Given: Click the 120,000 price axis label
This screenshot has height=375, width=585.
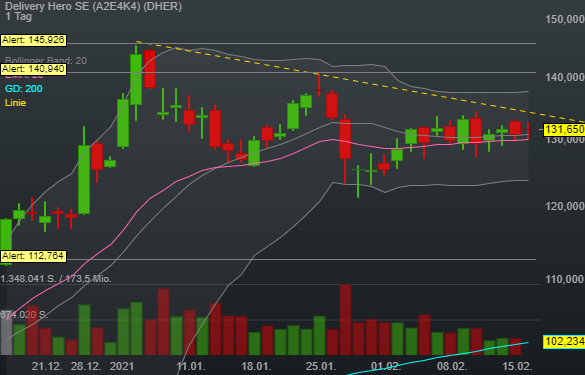Looking at the screenshot, I should (x=565, y=206).
